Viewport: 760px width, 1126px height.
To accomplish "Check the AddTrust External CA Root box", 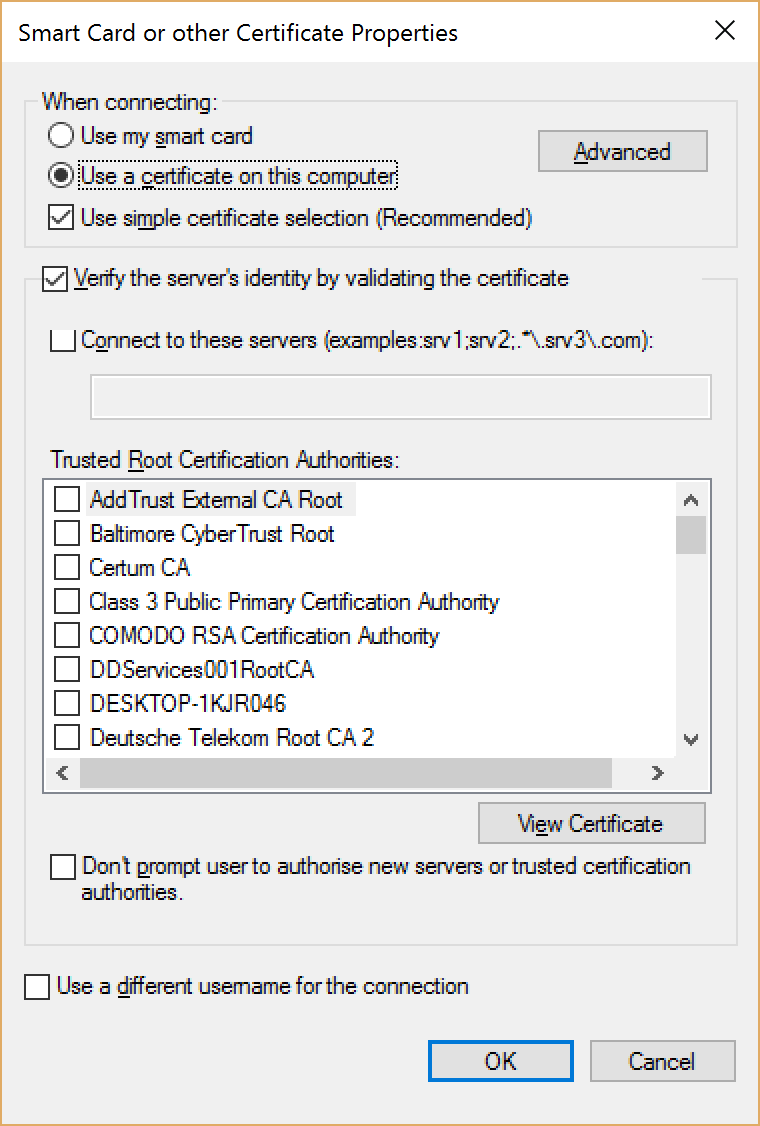I will (67, 499).
